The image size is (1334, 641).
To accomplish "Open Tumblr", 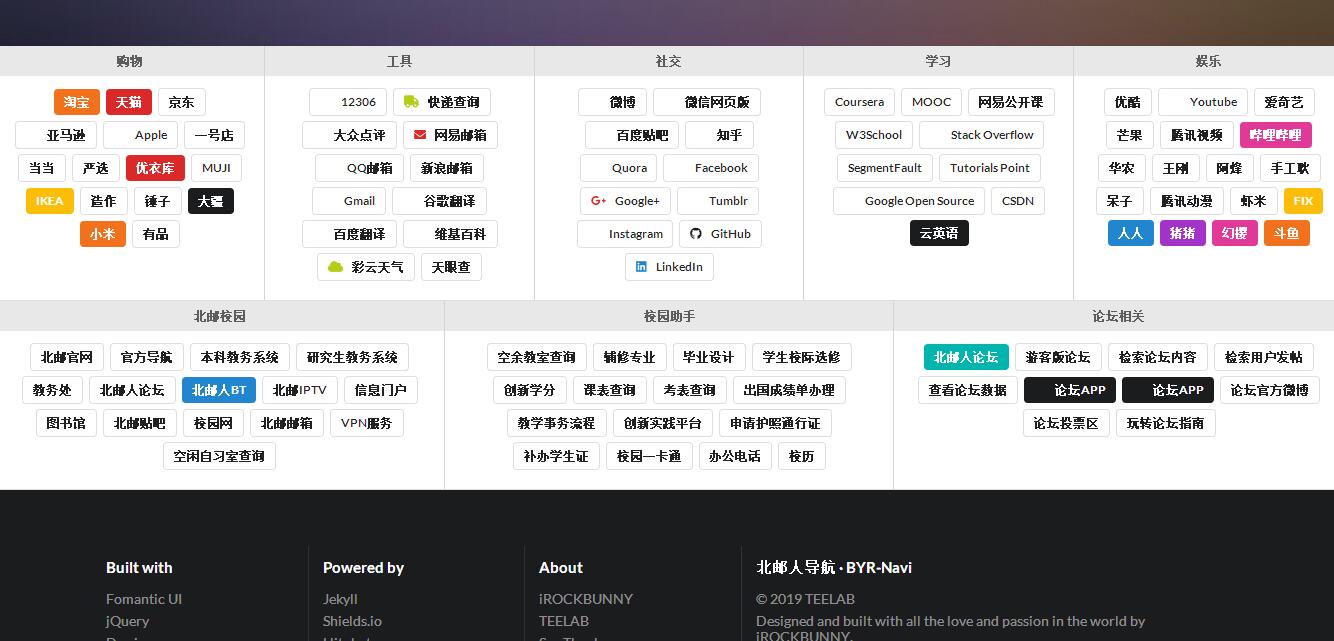I will pyautogui.click(x=718, y=201).
